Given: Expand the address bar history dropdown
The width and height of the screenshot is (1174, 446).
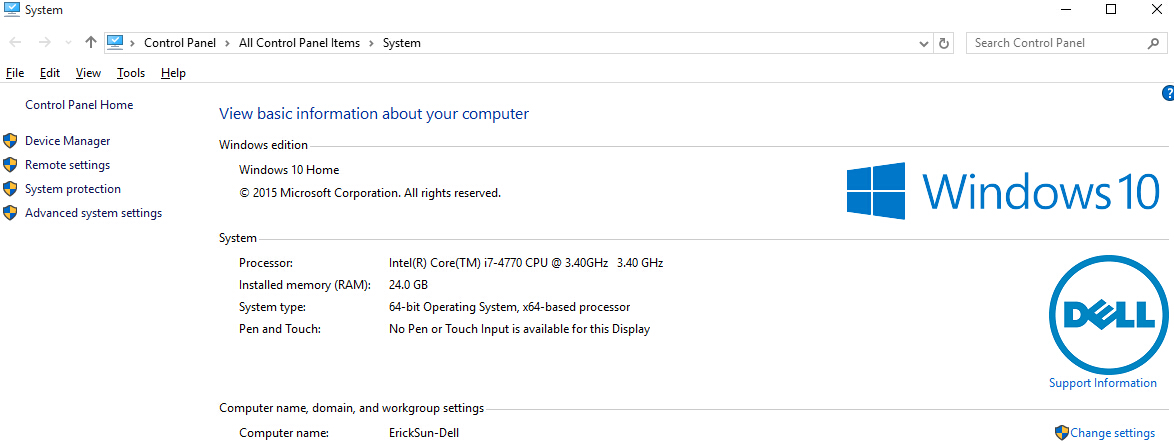Looking at the screenshot, I should point(924,43).
